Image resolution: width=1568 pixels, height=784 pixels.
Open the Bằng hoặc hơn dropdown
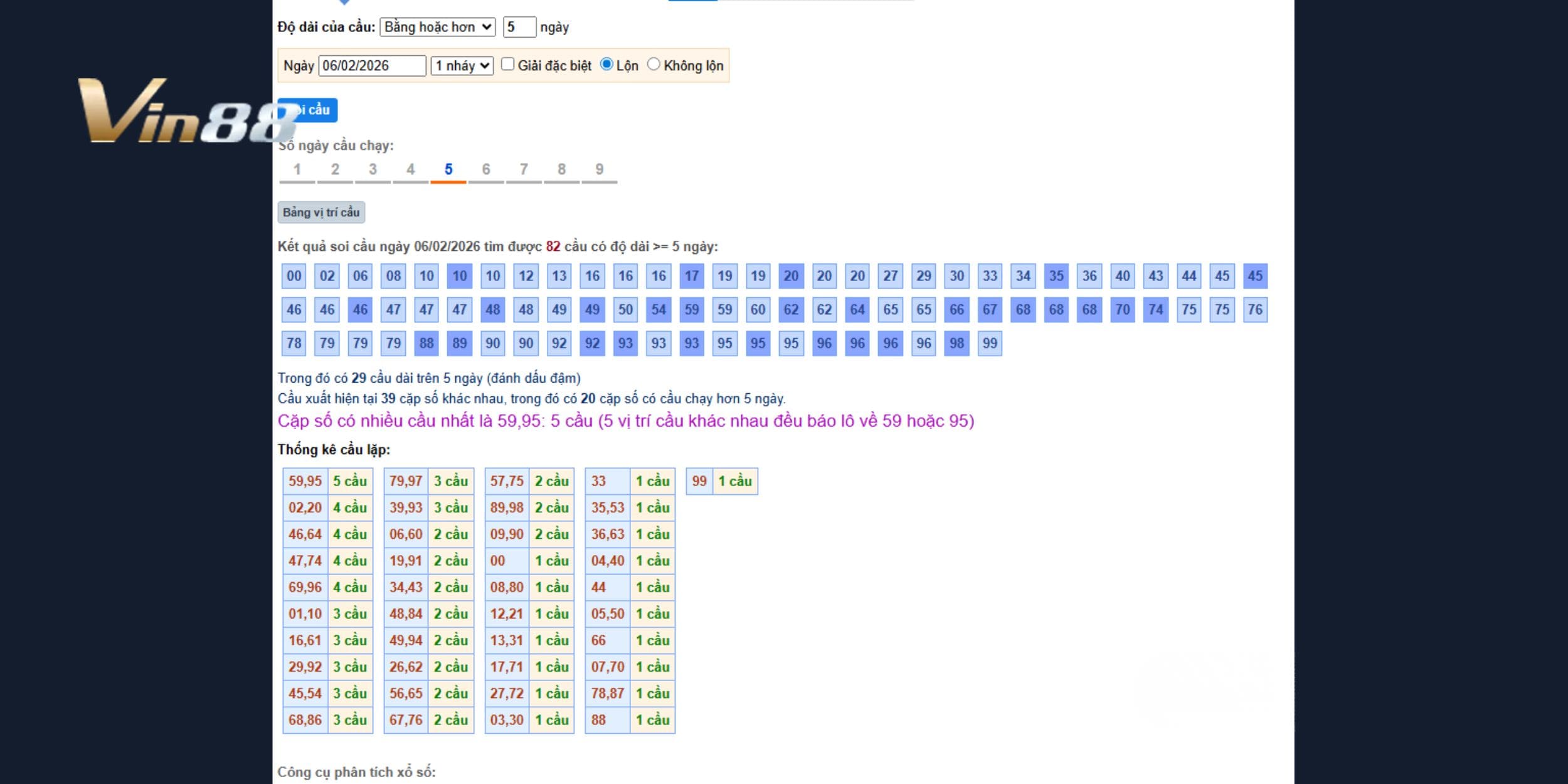(x=437, y=27)
